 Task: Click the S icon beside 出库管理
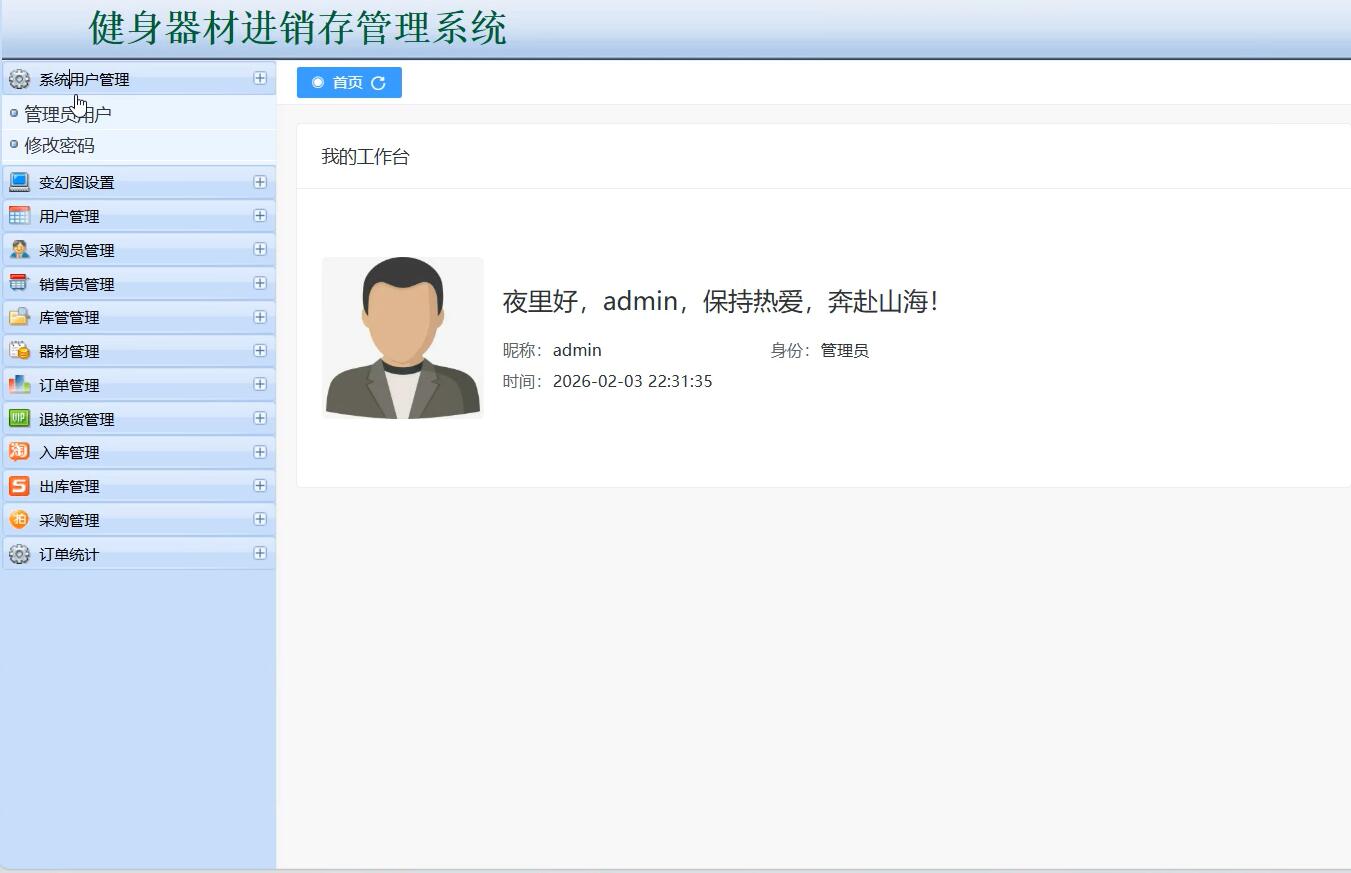19,486
